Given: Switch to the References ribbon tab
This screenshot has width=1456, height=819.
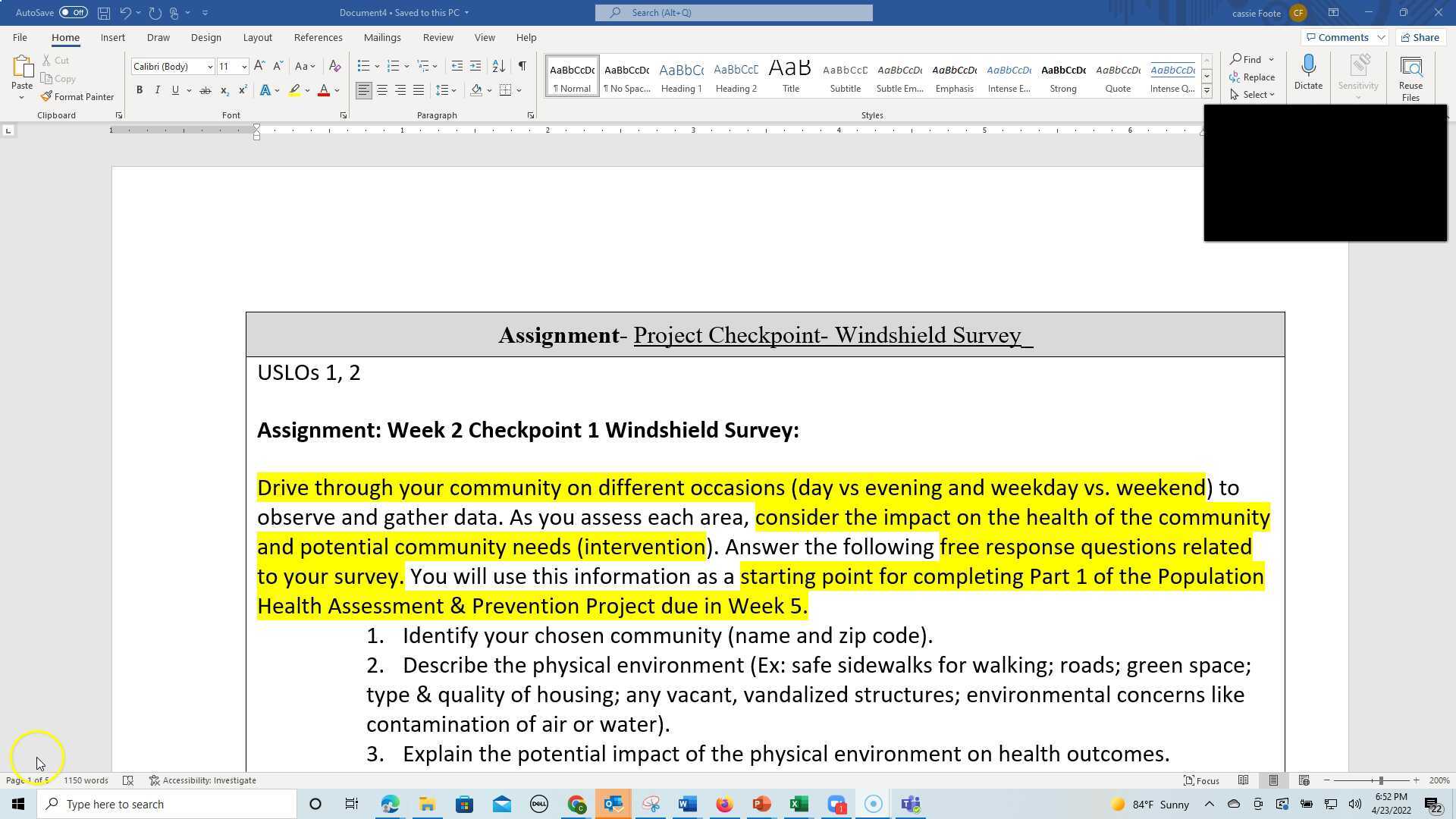Looking at the screenshot, I should click(318, 37).
